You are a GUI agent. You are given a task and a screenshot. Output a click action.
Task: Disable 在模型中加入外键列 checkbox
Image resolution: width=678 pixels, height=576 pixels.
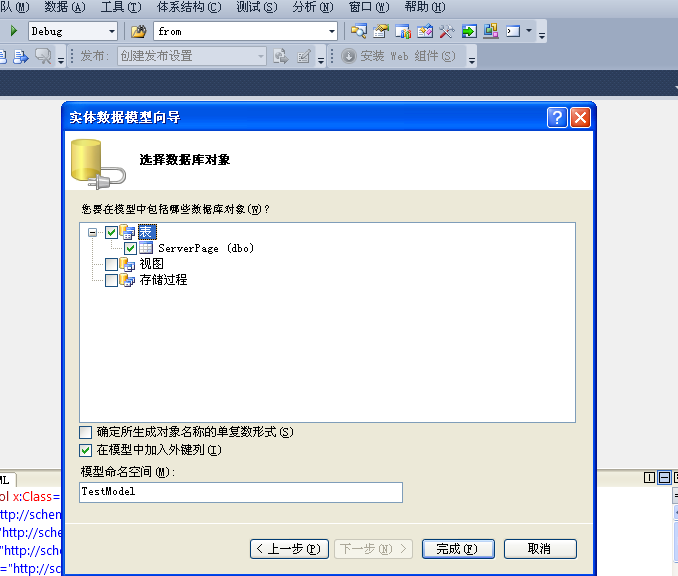pos(86,450)
